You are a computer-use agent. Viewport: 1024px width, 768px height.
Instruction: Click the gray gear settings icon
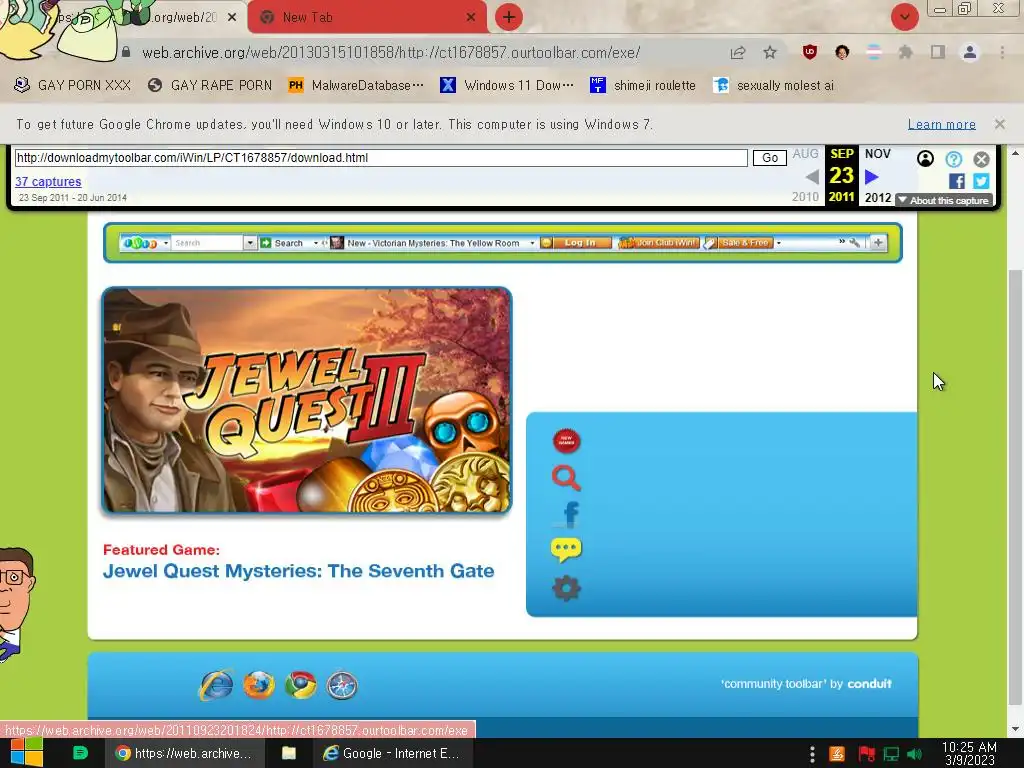pyautogui.click(x=566, y=588)
